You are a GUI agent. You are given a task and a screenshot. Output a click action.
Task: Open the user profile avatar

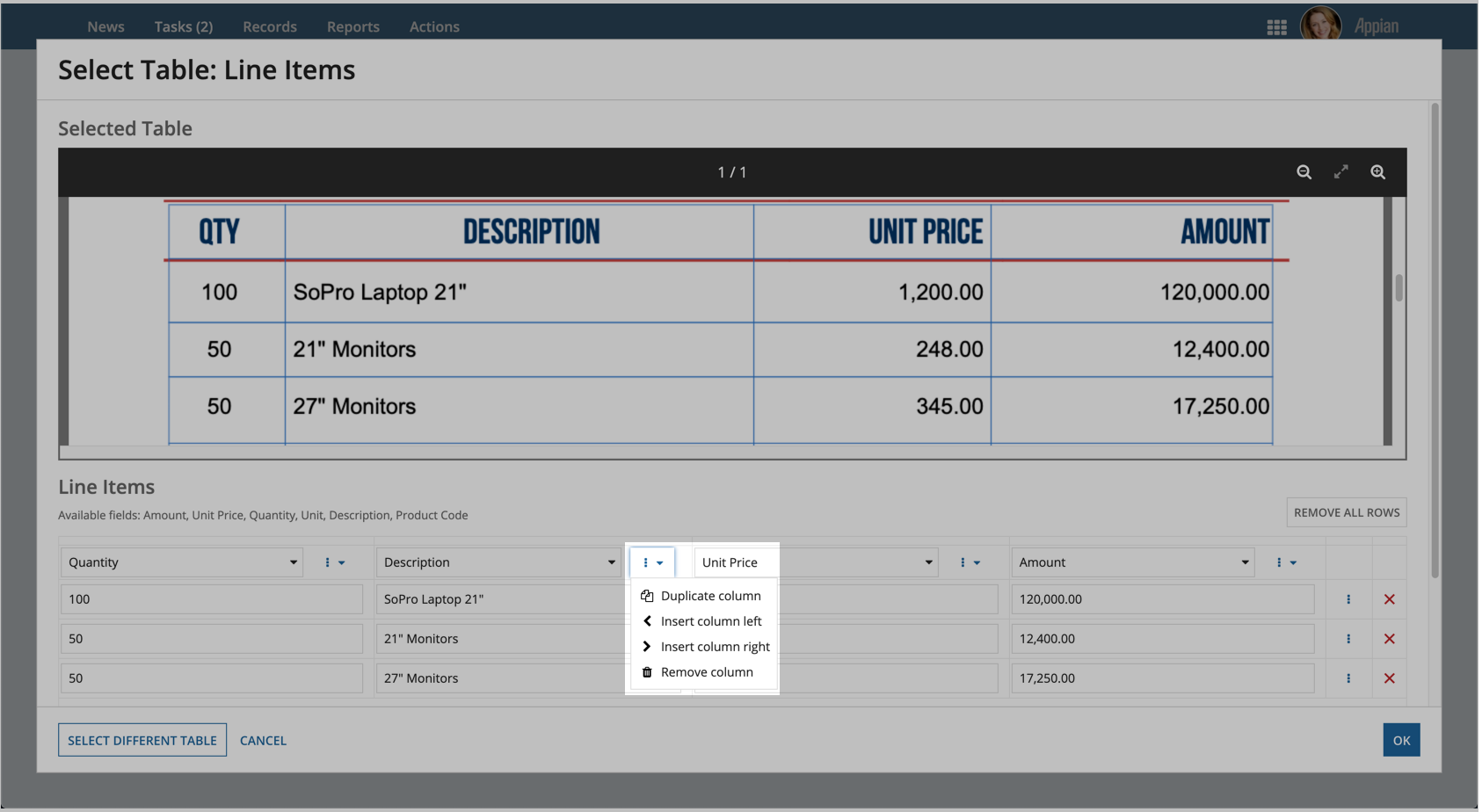[1320, 24]
